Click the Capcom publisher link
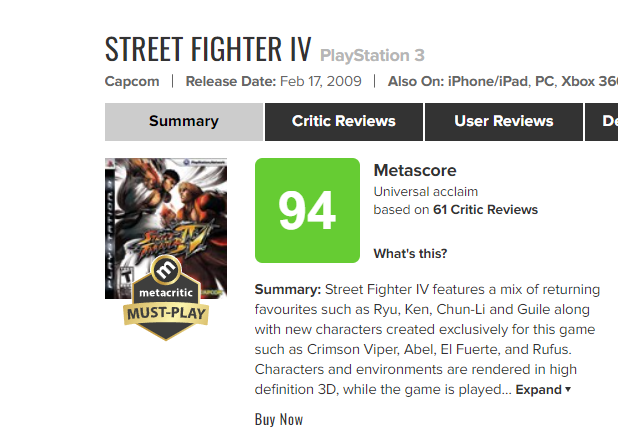The width and height of the screenshot is (618, 430). tap(130, 81)
